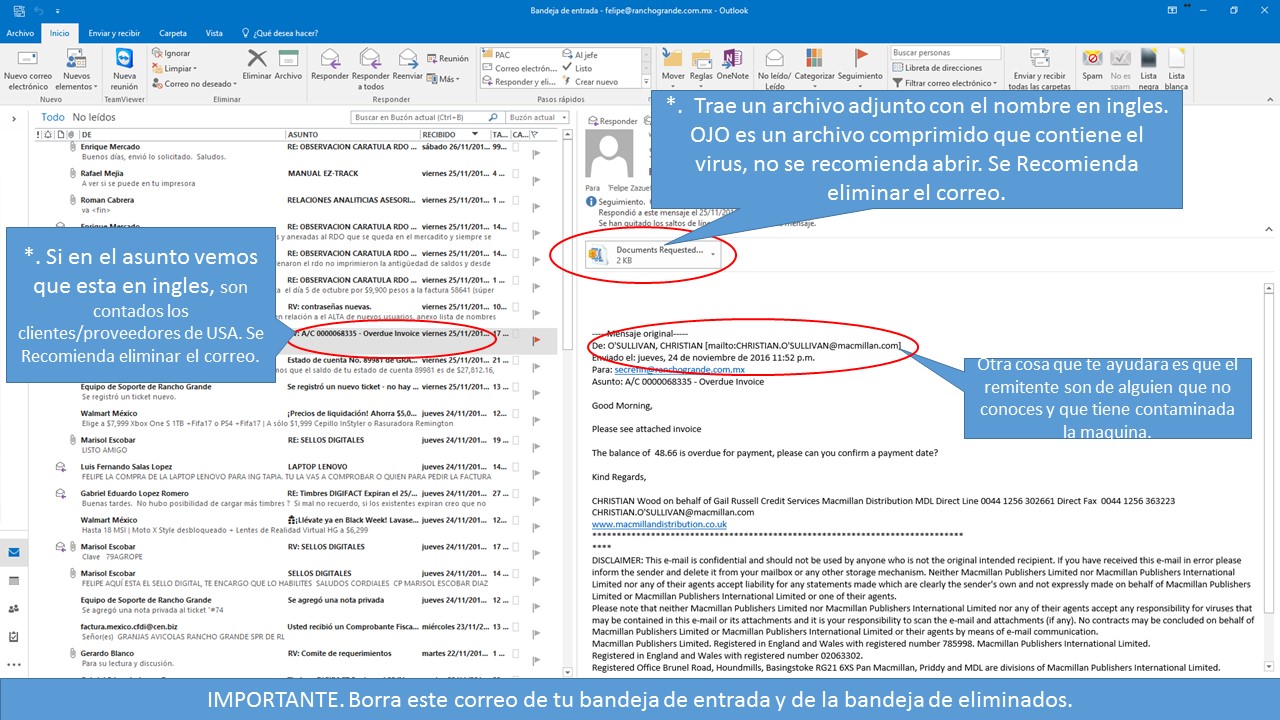Image resolution: width=1280 pixels, height=720 pixels.
Task: Open the Nuevos elementos menu
Action: 77,68
